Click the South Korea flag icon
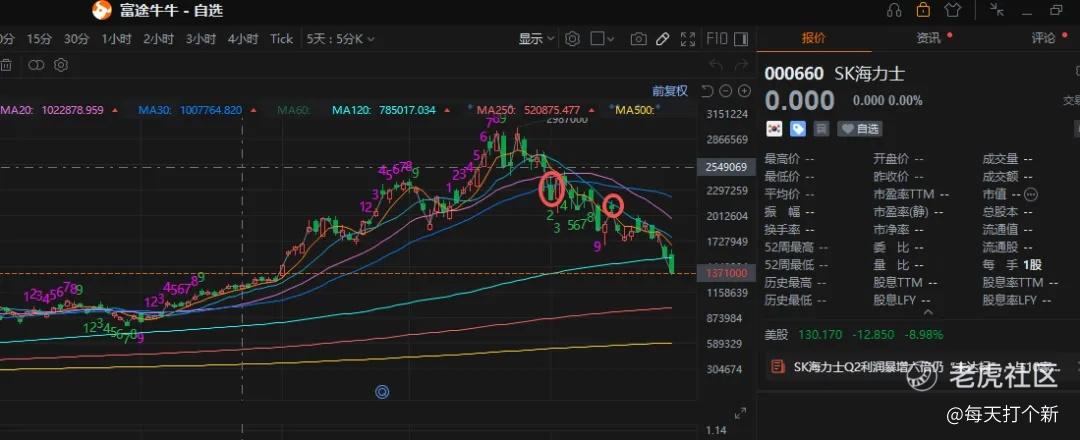 774,129
